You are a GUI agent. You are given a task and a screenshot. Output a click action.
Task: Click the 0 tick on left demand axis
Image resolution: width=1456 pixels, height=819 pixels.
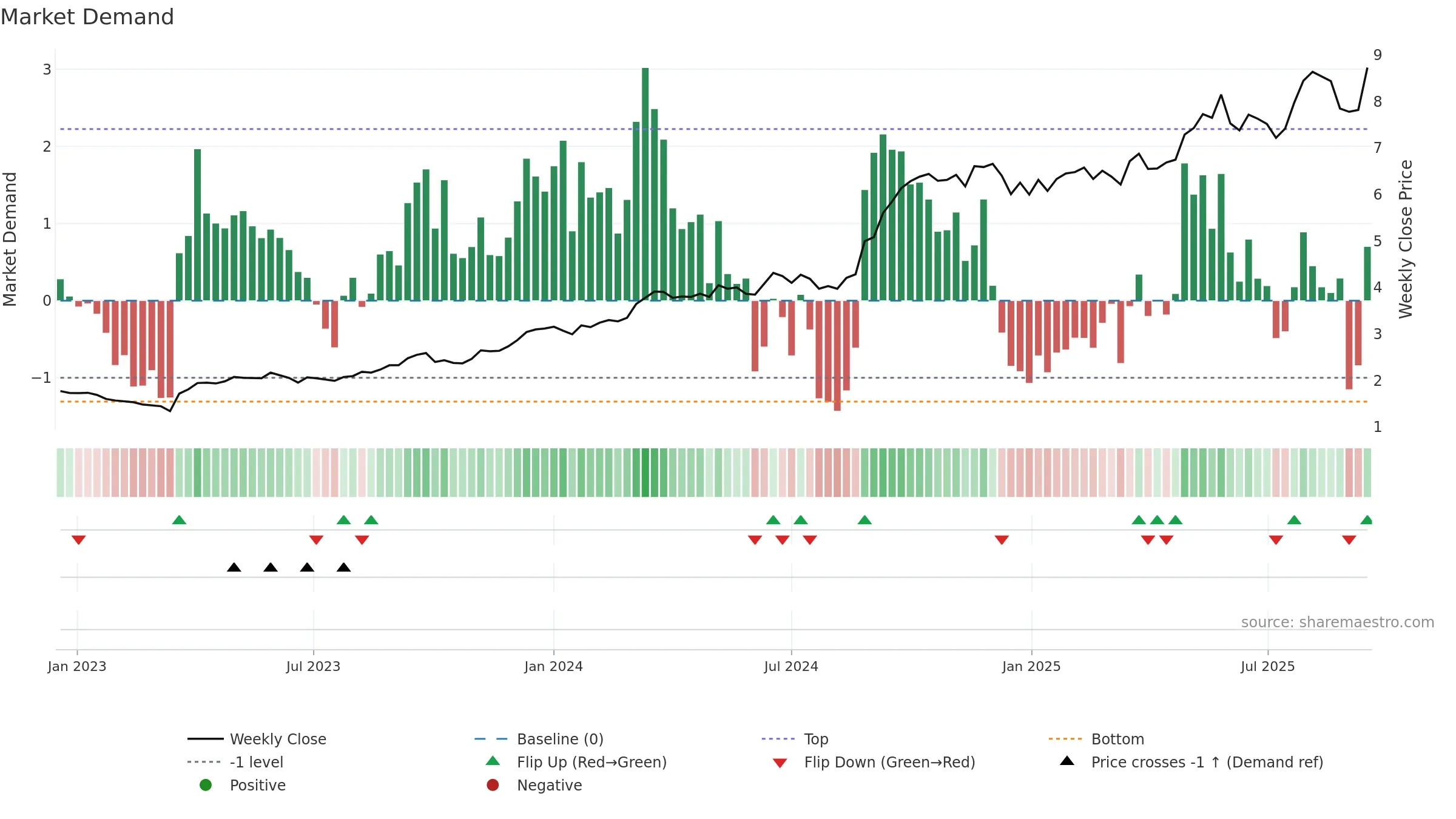(47, 301)
